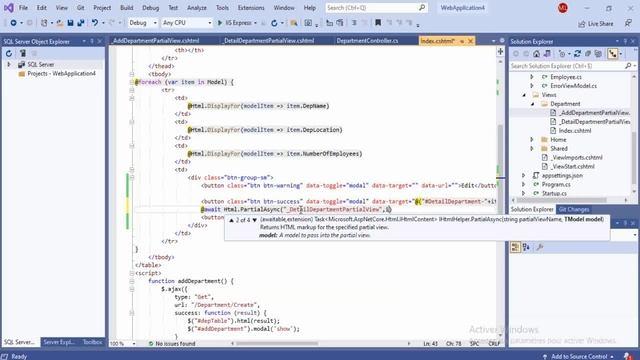Select Projects - WebApplication4 node
This screenshot has height=360, width=640.
(61, 73)
